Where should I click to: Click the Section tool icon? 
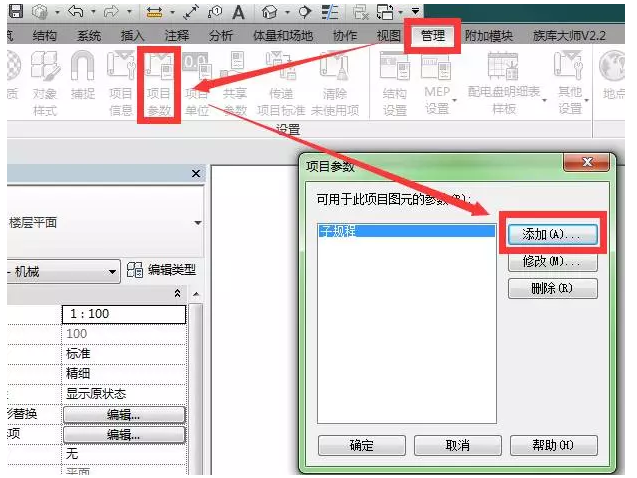[305, 12]
